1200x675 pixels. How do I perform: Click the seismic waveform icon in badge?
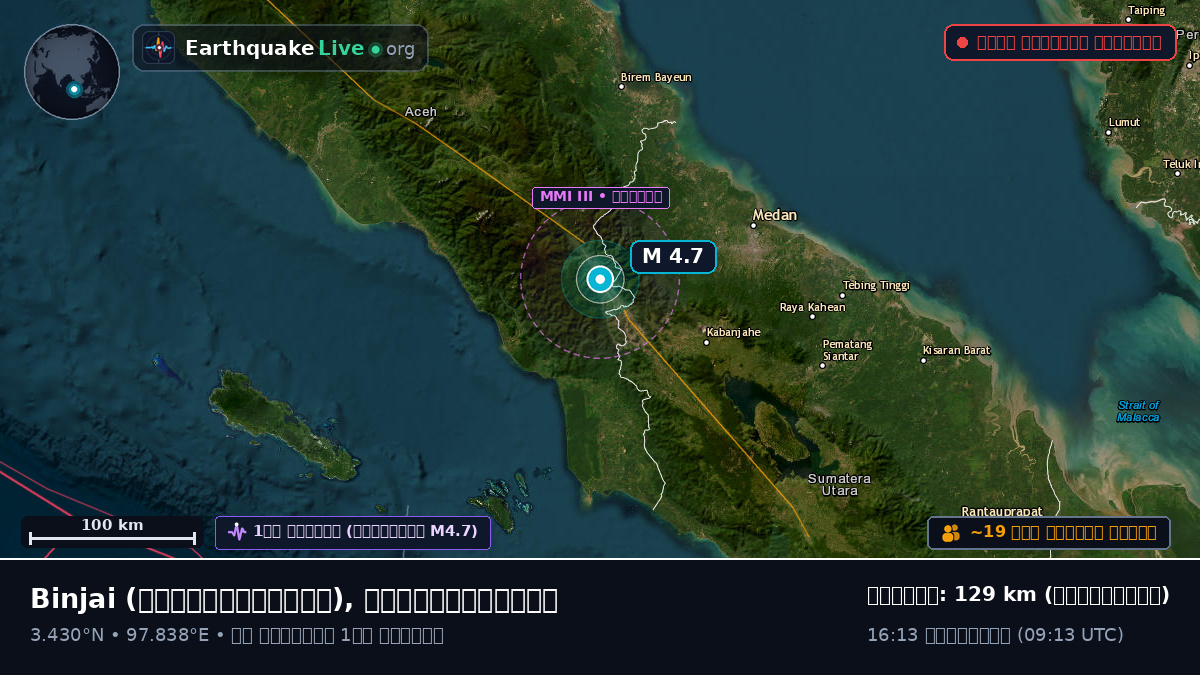[237, 532]
